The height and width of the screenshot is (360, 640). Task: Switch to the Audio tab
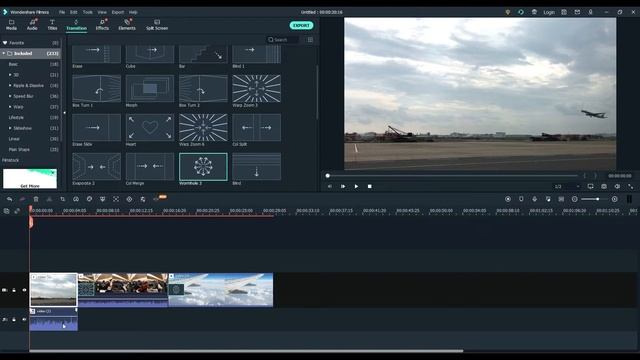click(32, 25)
